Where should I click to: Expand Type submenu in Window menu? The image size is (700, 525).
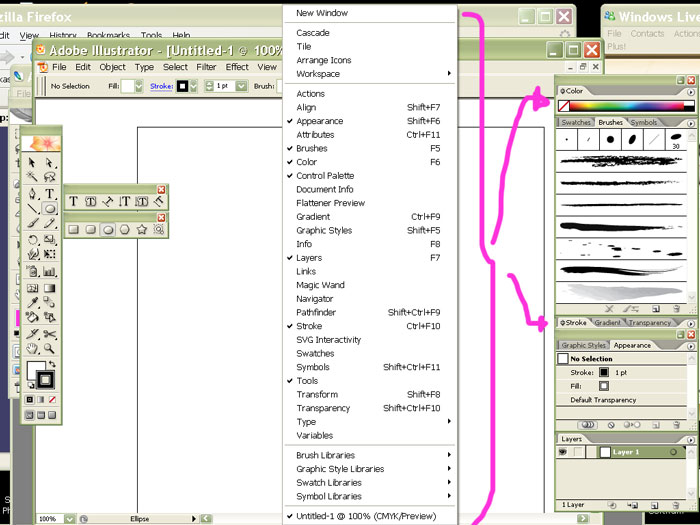tap(370, 422)
